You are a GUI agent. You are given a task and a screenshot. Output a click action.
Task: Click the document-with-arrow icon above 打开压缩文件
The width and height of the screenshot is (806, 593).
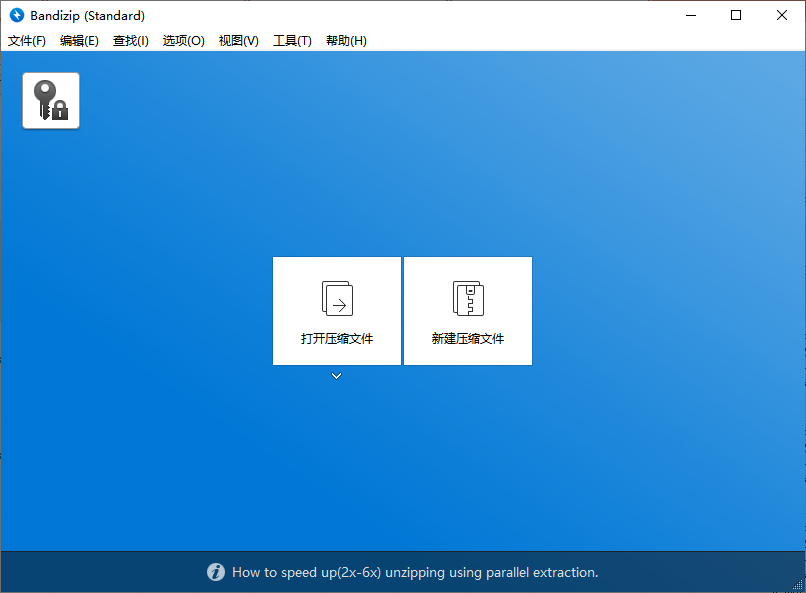(337, 297)
